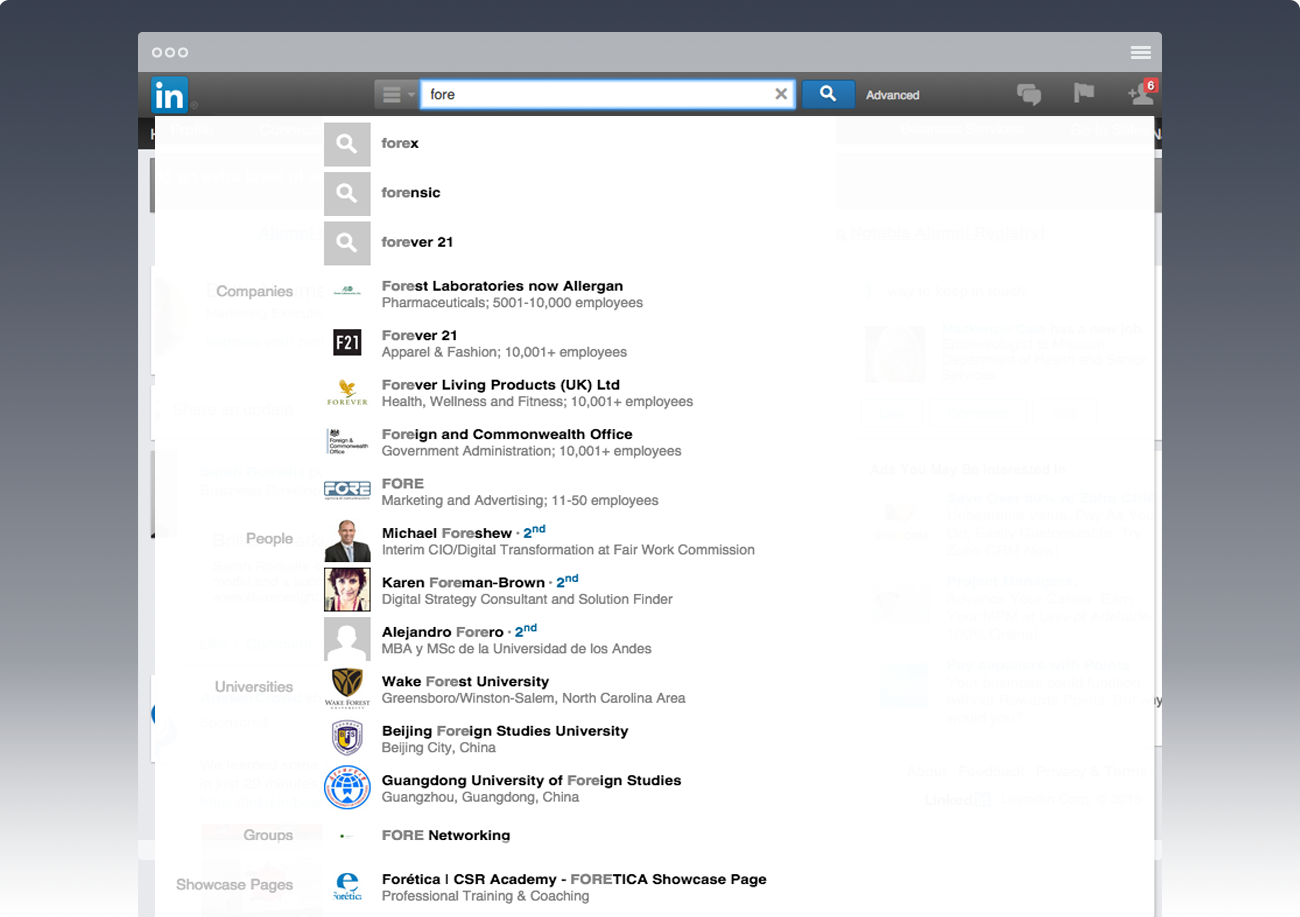The height and width of the screenshot is (917, 1300).
Task: Click Beijing Foreign Studies University crest
Action: (347, 738)
